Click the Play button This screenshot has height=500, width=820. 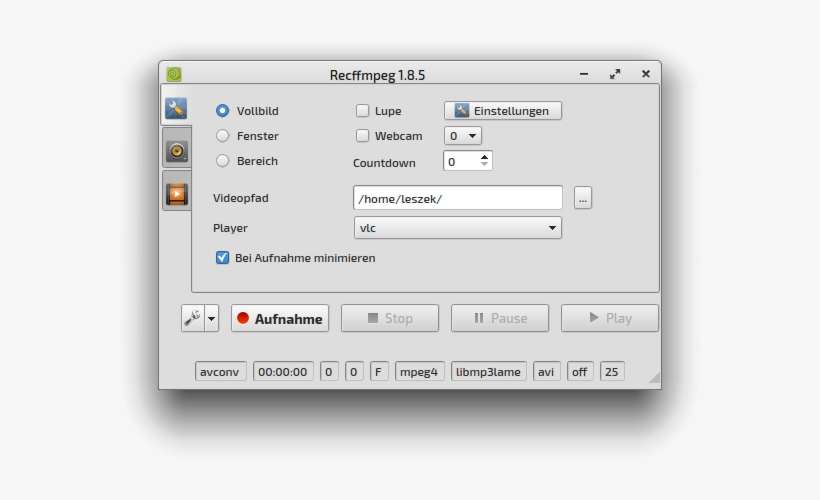610,318
